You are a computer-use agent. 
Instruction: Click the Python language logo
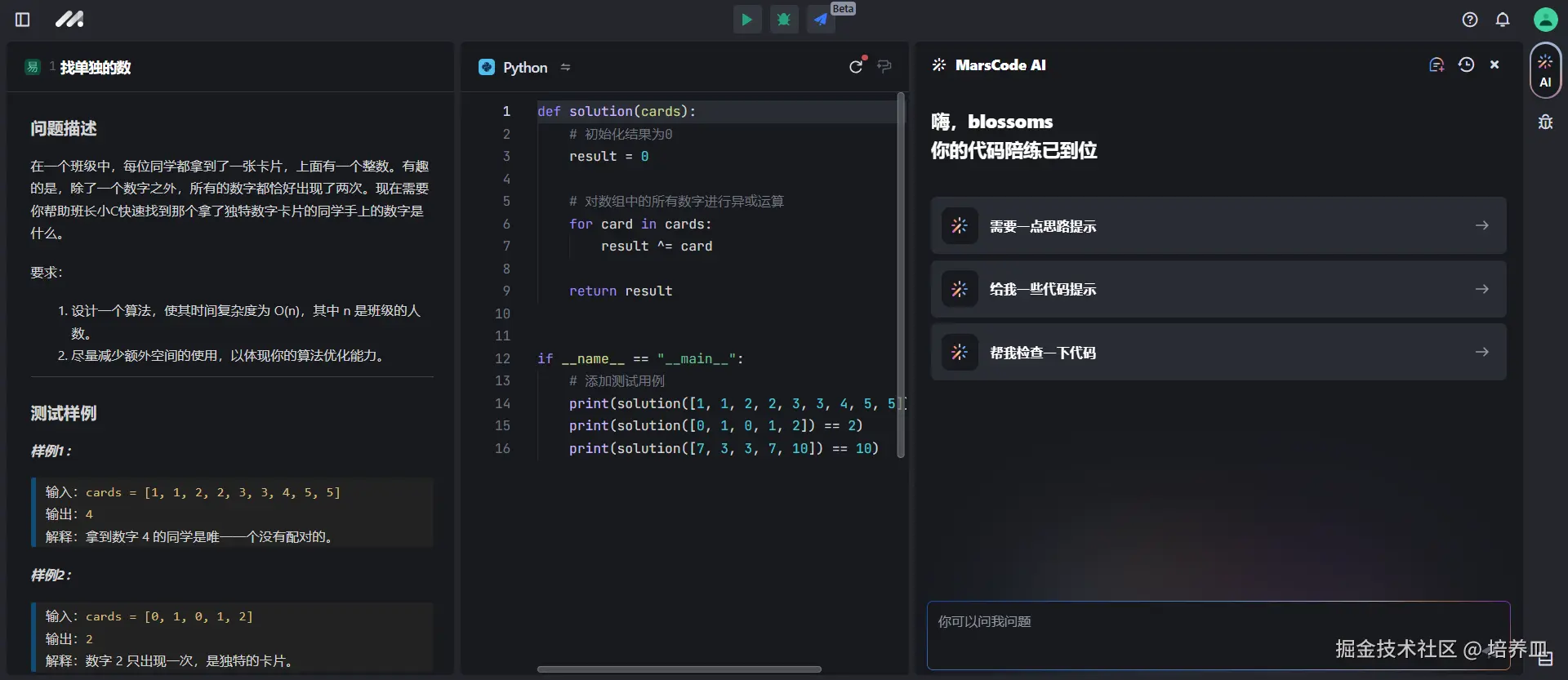point(487,67)
